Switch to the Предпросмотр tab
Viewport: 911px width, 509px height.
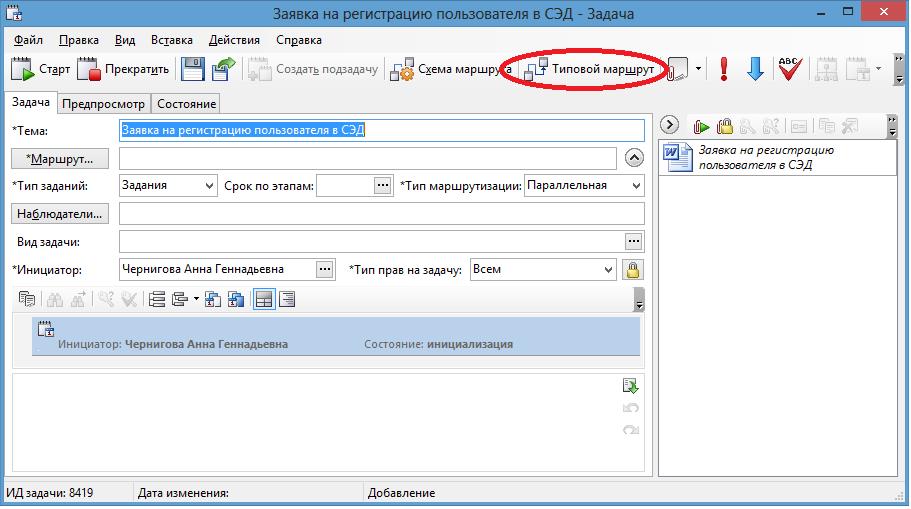click(104, 103)
